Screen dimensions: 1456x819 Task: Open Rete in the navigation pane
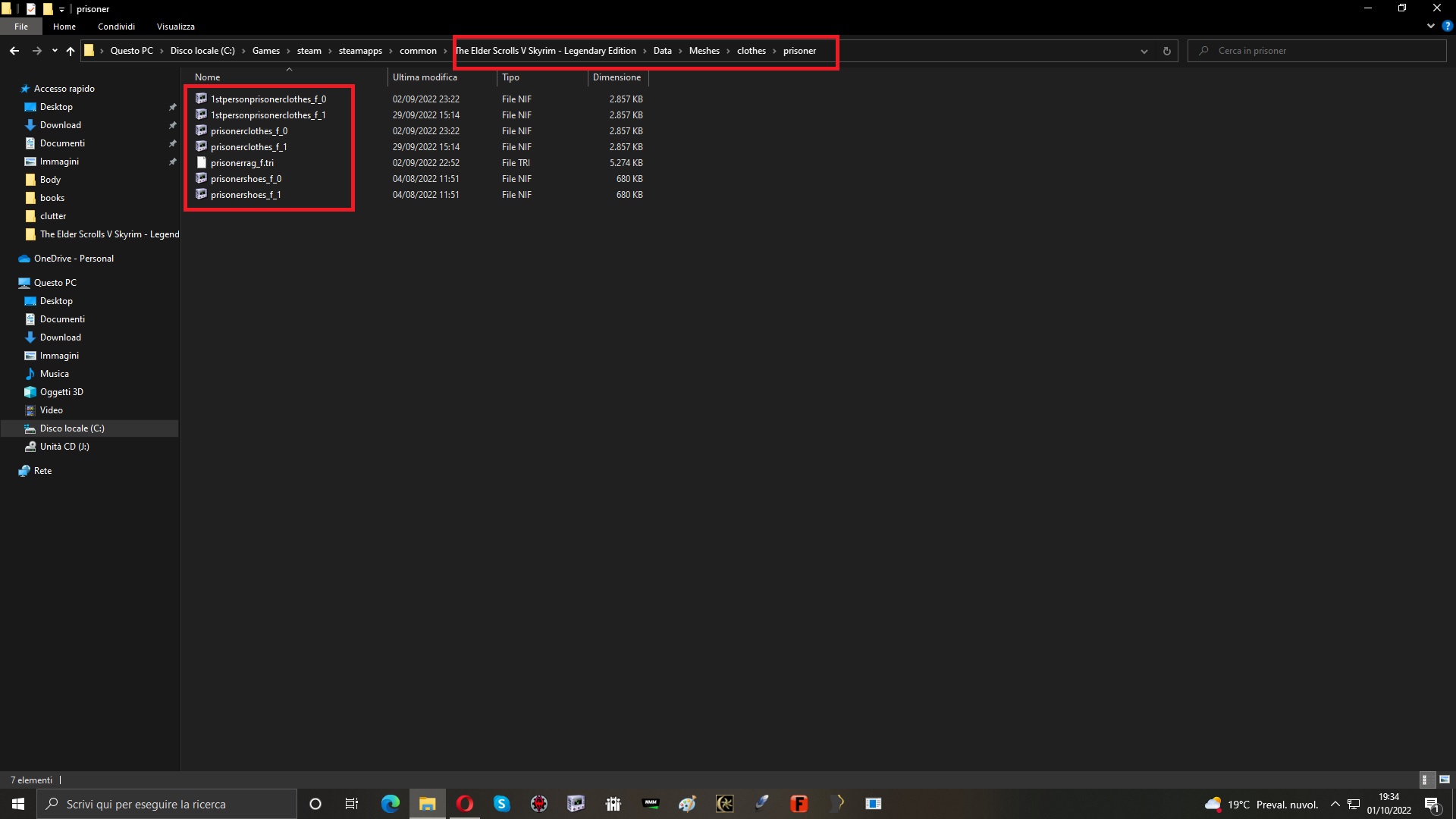(42, 471)
